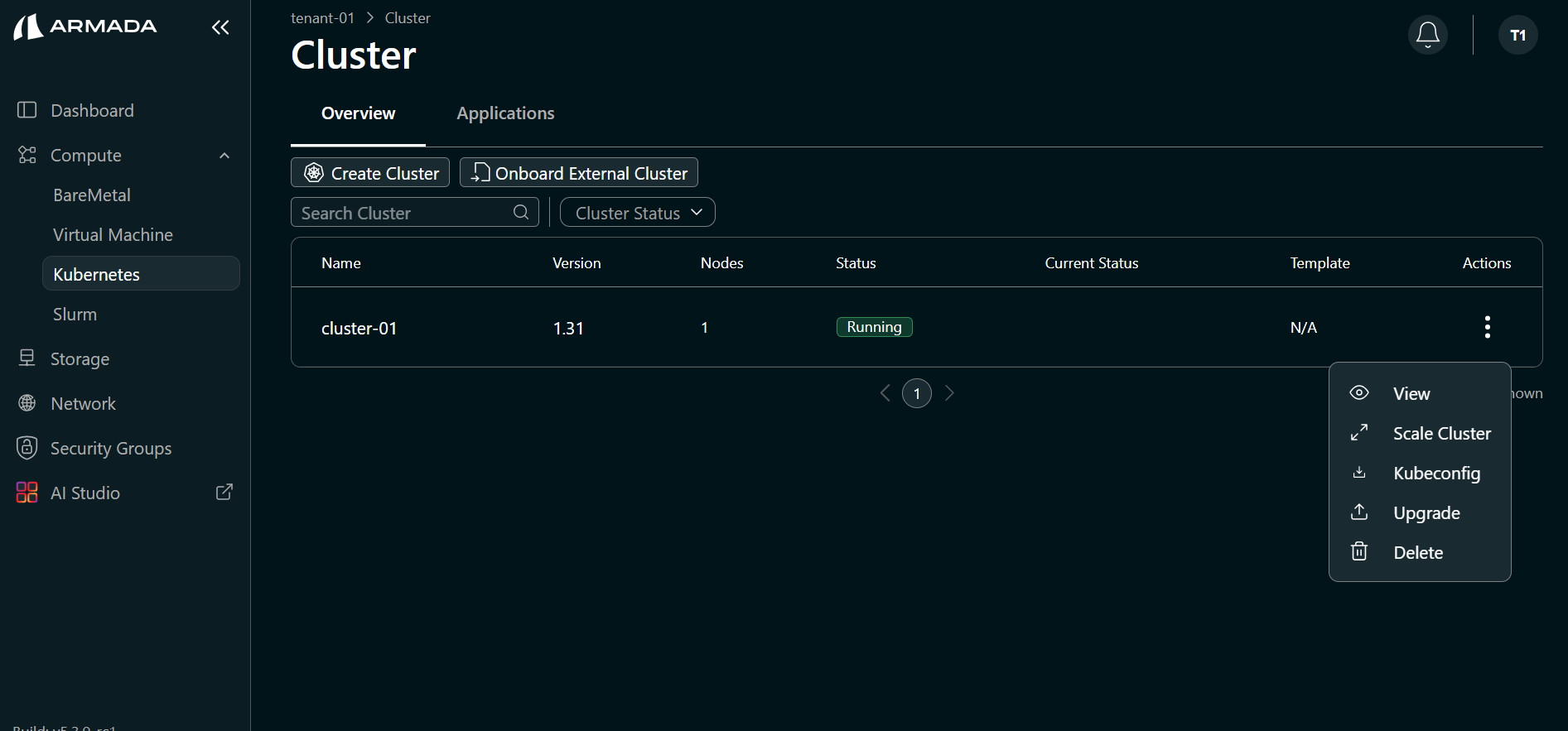Select View from the actions menu

pyautogui.click(x=1420, y=393)
